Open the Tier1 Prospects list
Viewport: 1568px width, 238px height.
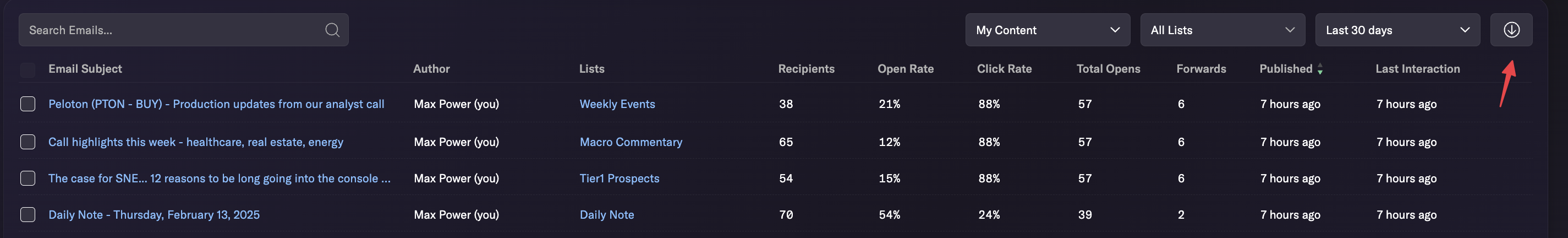(x=619, y=178)
